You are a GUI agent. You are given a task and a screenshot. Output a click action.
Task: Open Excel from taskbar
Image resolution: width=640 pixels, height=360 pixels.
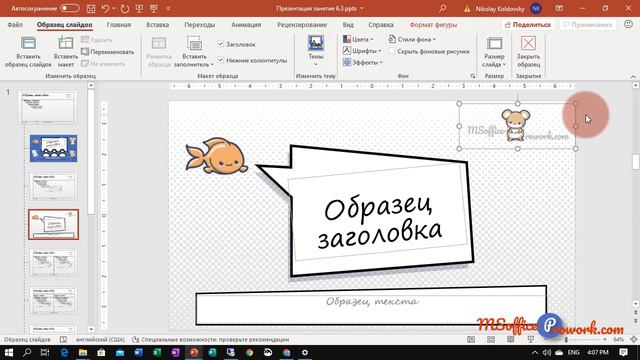tap(157, 352)
